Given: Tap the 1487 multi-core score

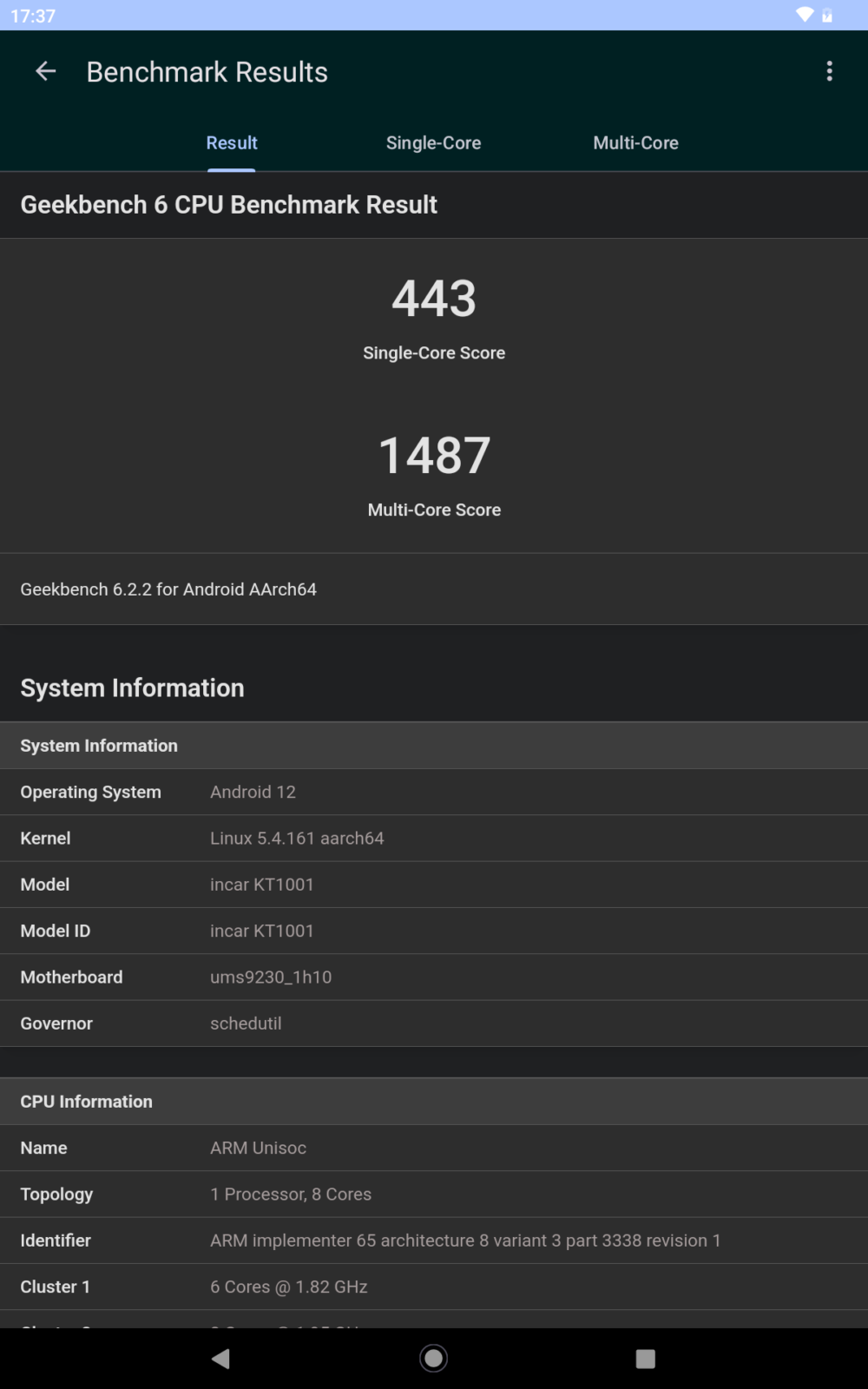Looking at the screenshot, I should (434, 456).
